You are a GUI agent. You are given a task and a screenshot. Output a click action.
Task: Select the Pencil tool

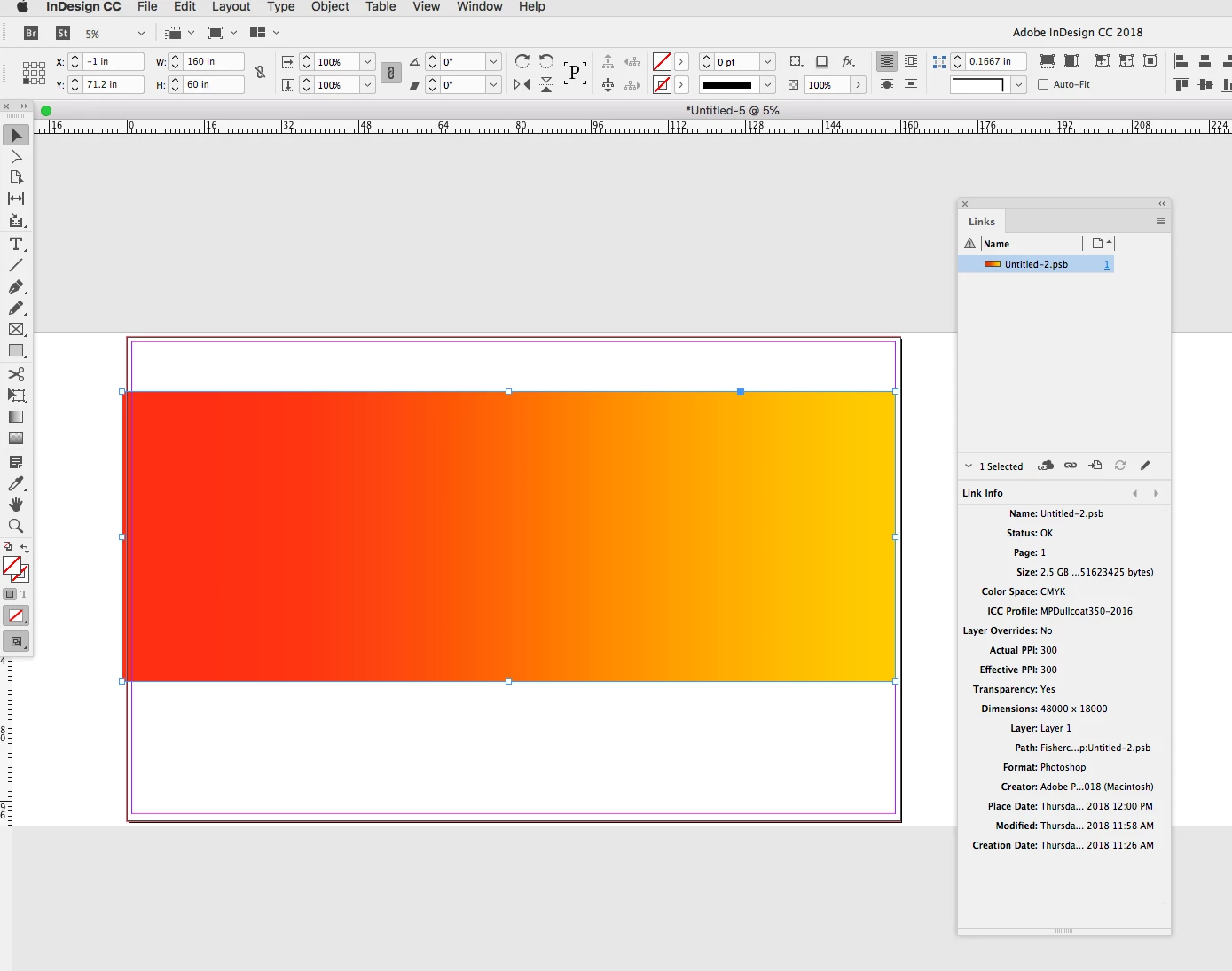pyautogui.click(x=16, y=308)
